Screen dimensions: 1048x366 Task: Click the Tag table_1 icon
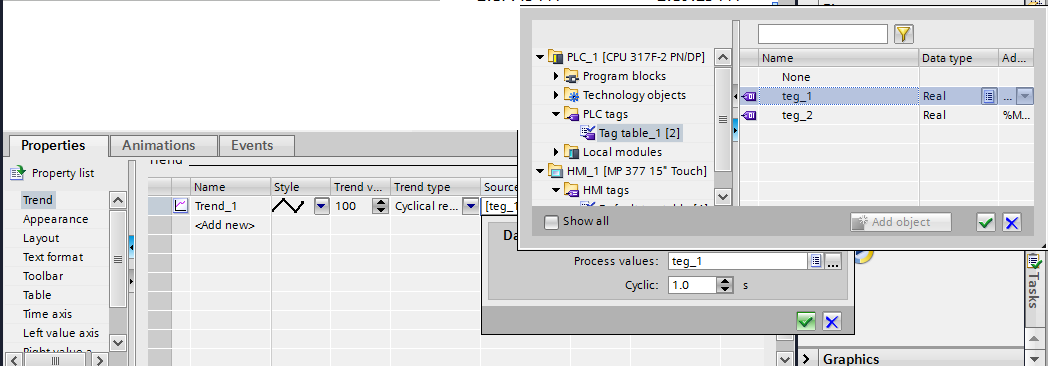587,133
